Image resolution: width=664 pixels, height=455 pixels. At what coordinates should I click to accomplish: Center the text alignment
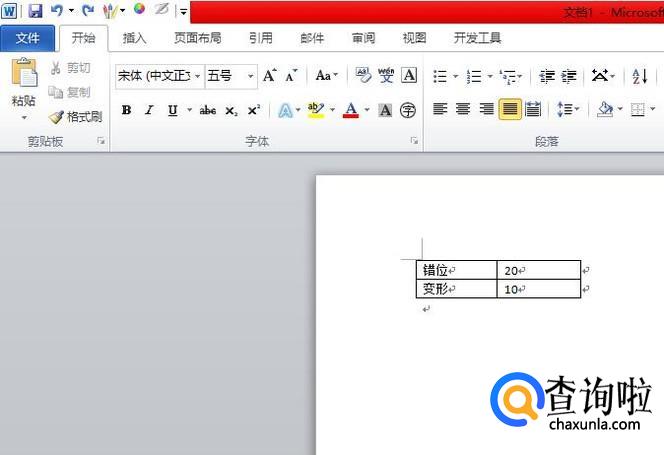[463, 109]
